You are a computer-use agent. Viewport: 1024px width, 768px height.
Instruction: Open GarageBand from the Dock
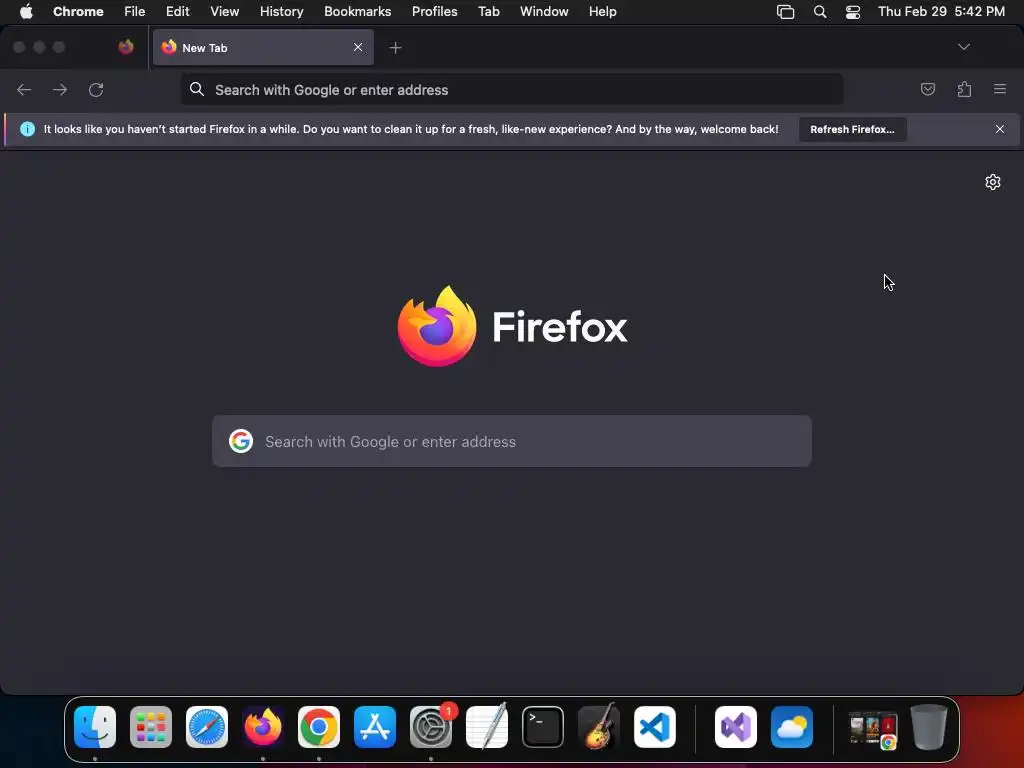[599, 727]
